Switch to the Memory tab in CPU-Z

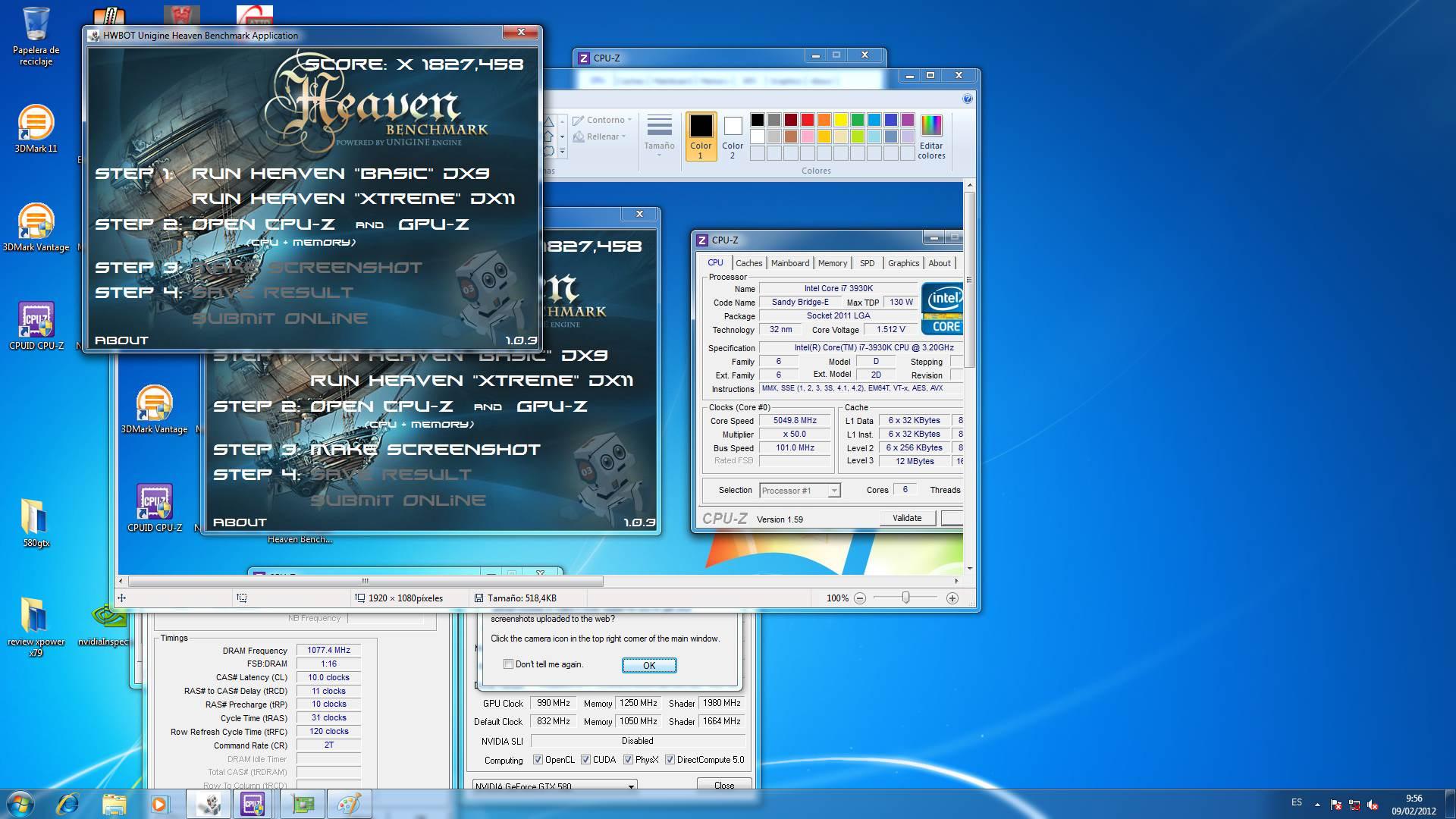833,263
